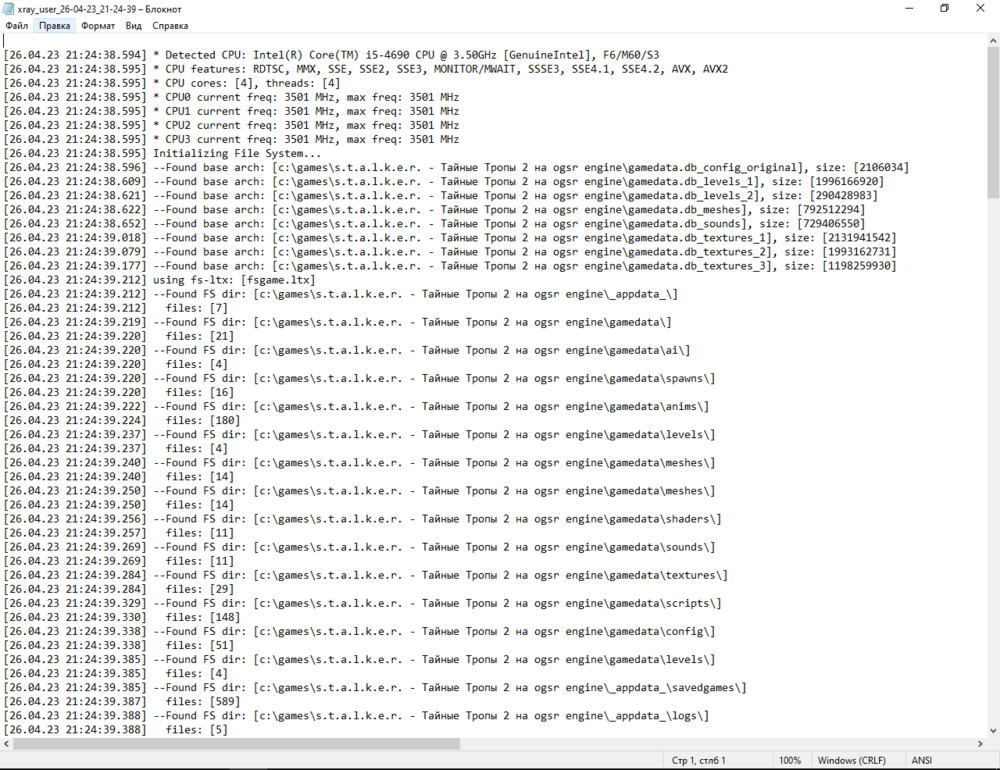Click horizontal scrollbar right arrow

tap(980, 744)
